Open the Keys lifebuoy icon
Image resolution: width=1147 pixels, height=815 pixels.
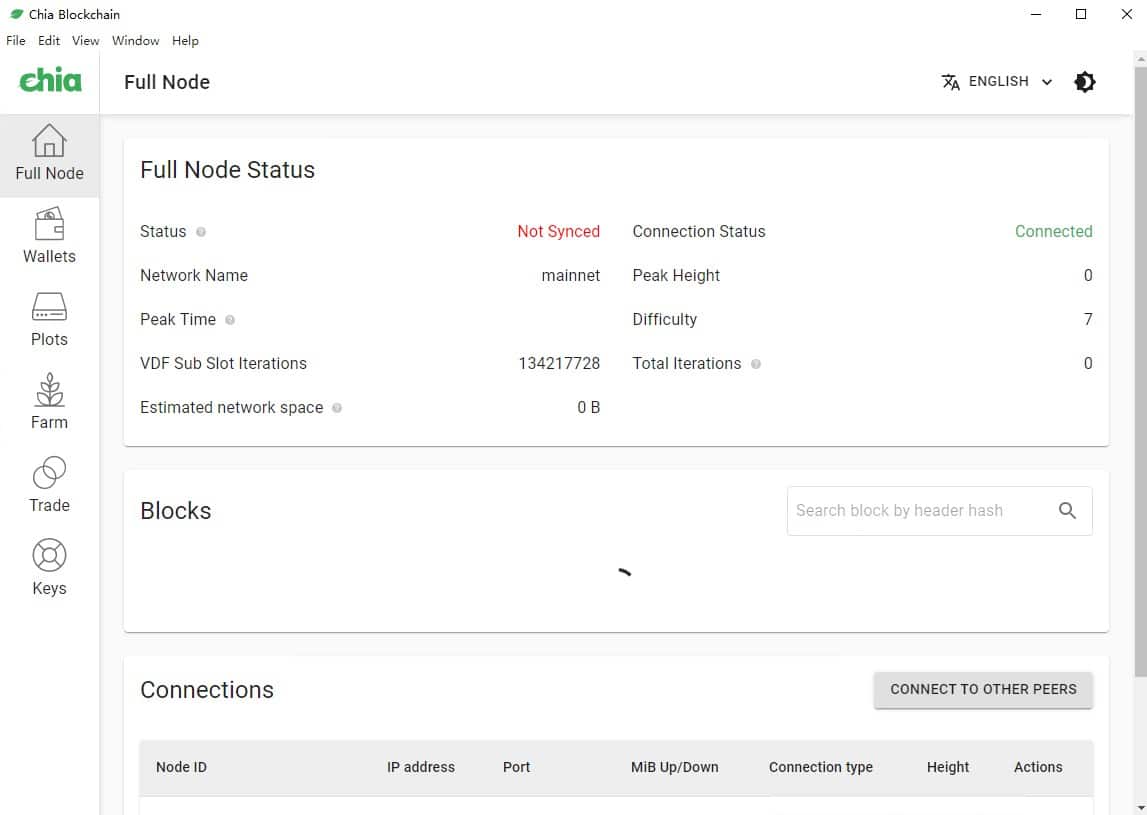(49, 556)
